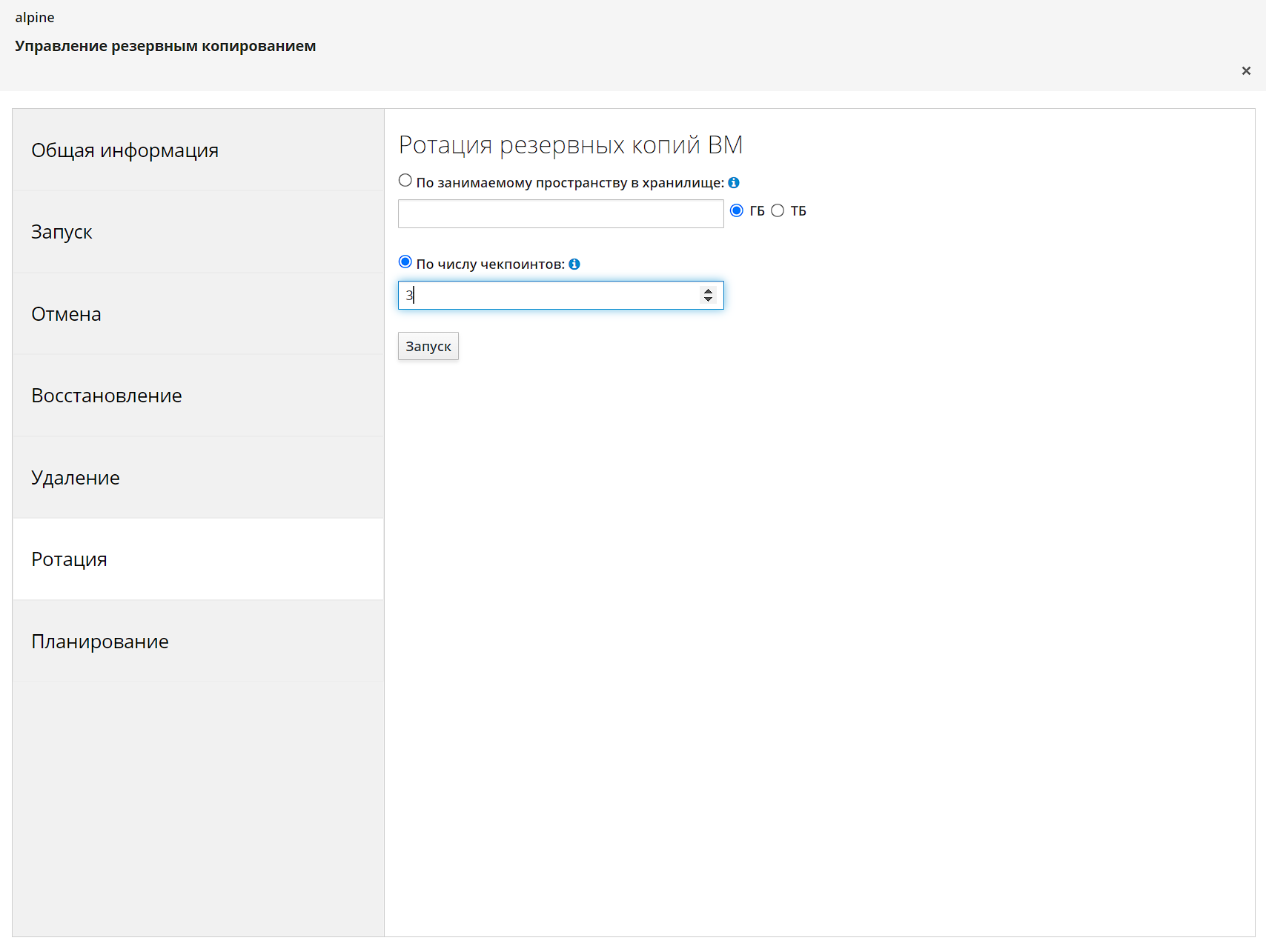Viewport: 1266px width, 952px height.
Task: Choose ТБ as the size unit
Action: [778, 211]
